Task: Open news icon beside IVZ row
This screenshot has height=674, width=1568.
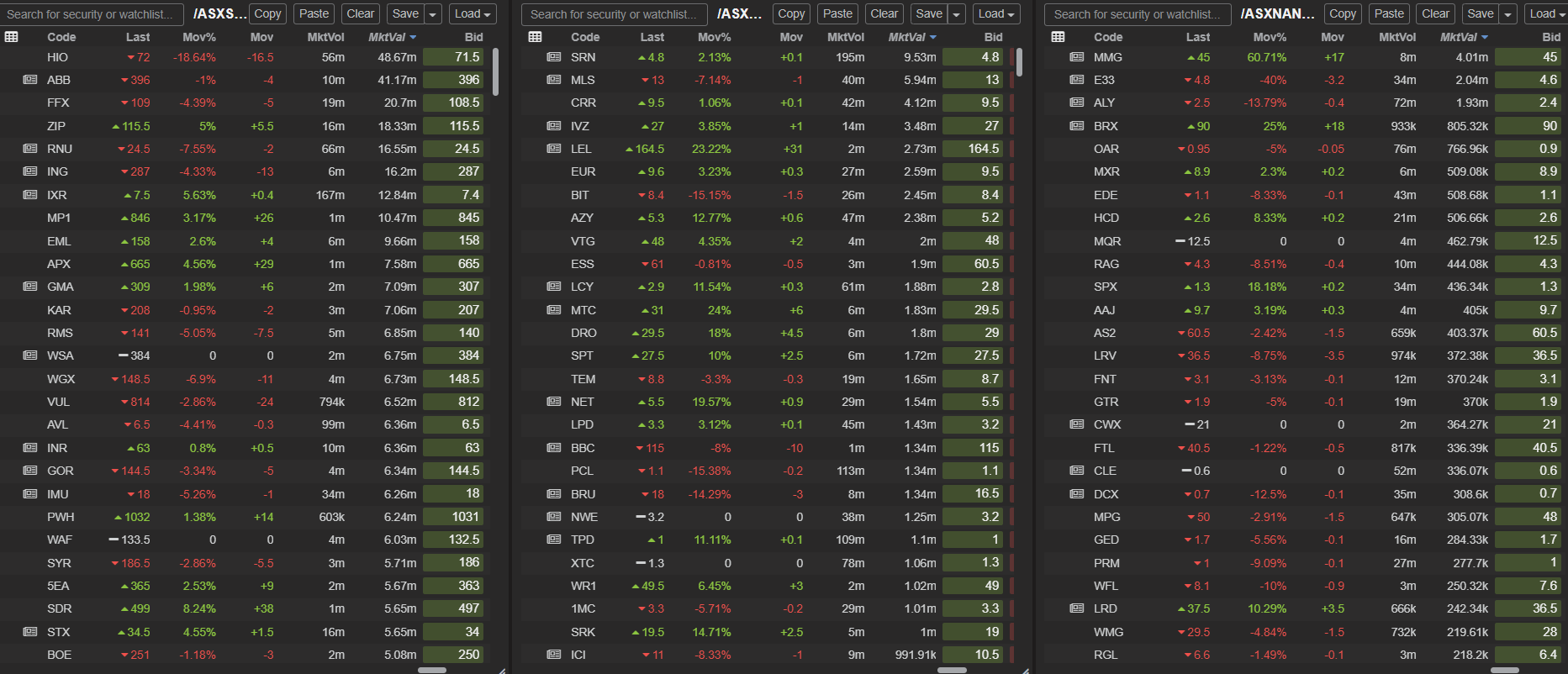Action: click(554, 126)
